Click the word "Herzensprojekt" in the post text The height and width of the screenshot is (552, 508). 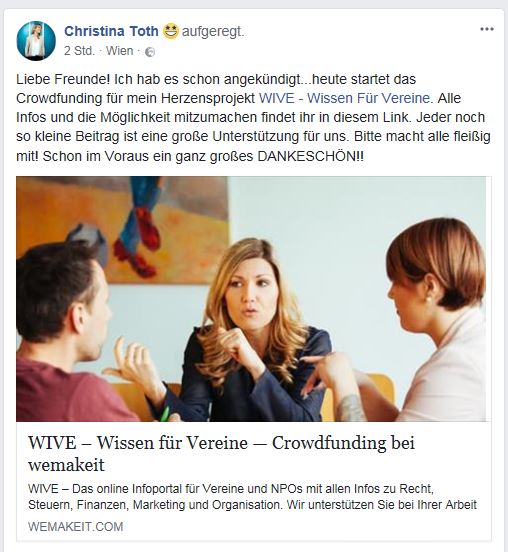(x=208, y=98)
